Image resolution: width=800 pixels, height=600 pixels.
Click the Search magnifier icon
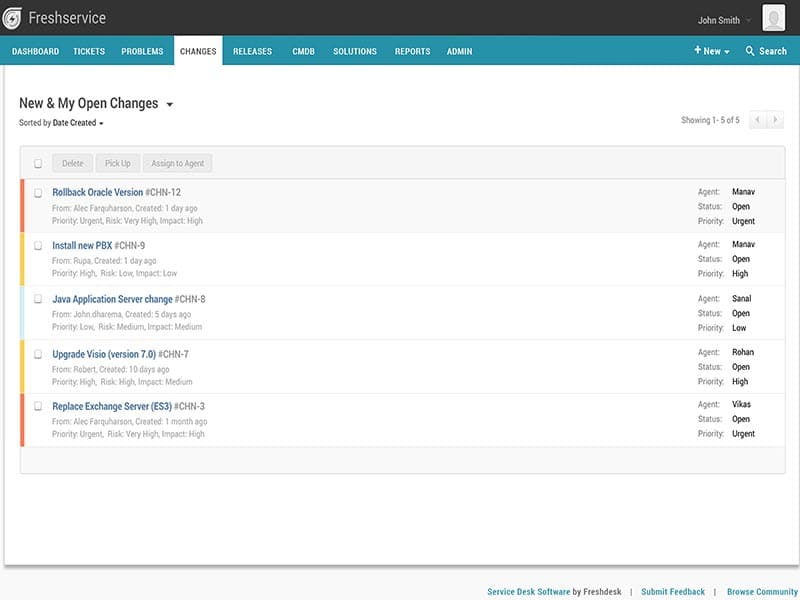tap(750, 51)
